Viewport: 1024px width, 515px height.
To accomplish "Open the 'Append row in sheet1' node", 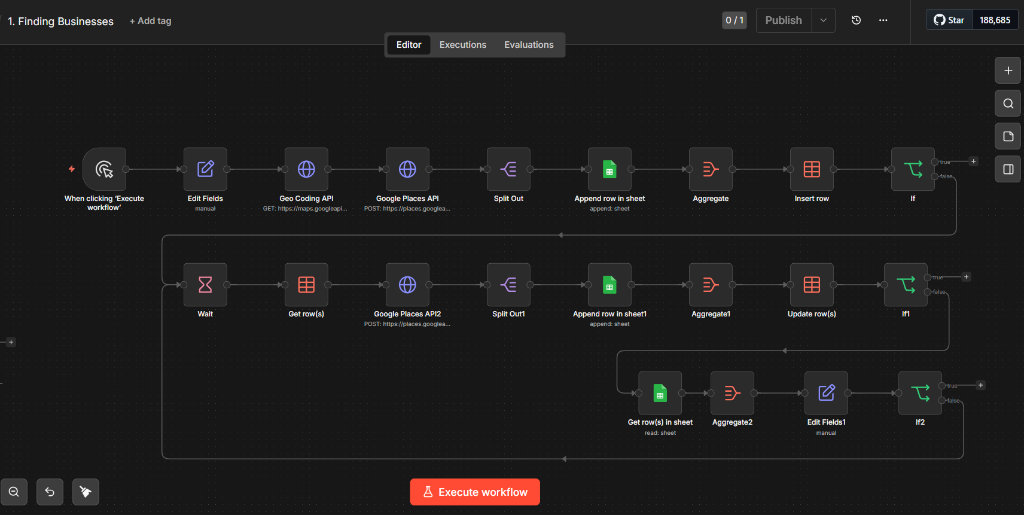I will tap(610, 285).
